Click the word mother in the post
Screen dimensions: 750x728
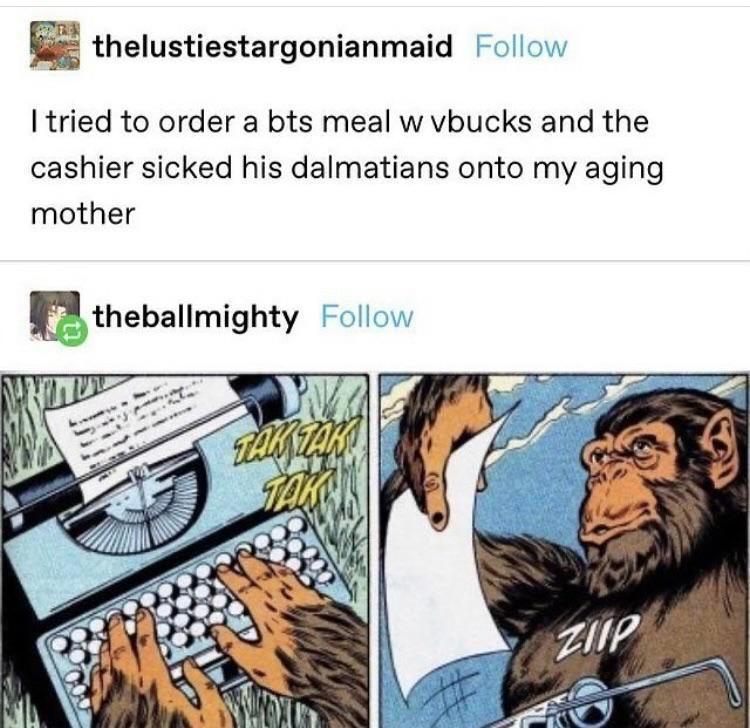click(83, 213)
